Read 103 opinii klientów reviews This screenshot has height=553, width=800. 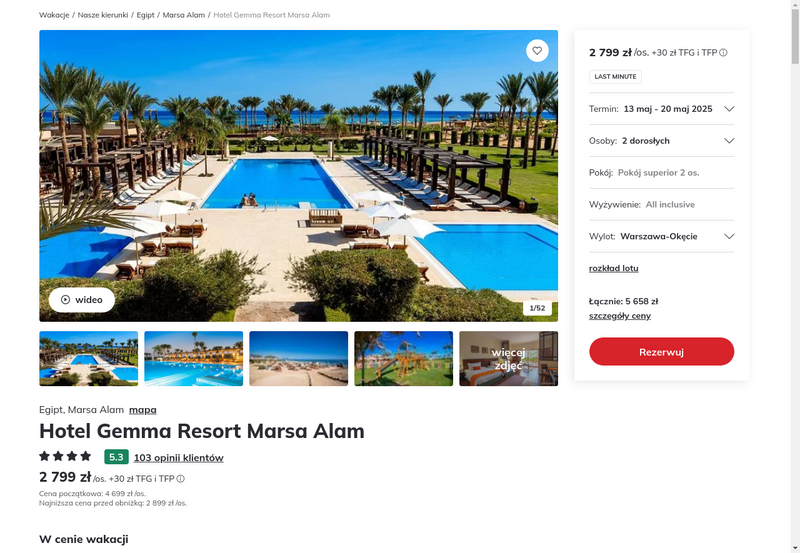pos(179,458)
